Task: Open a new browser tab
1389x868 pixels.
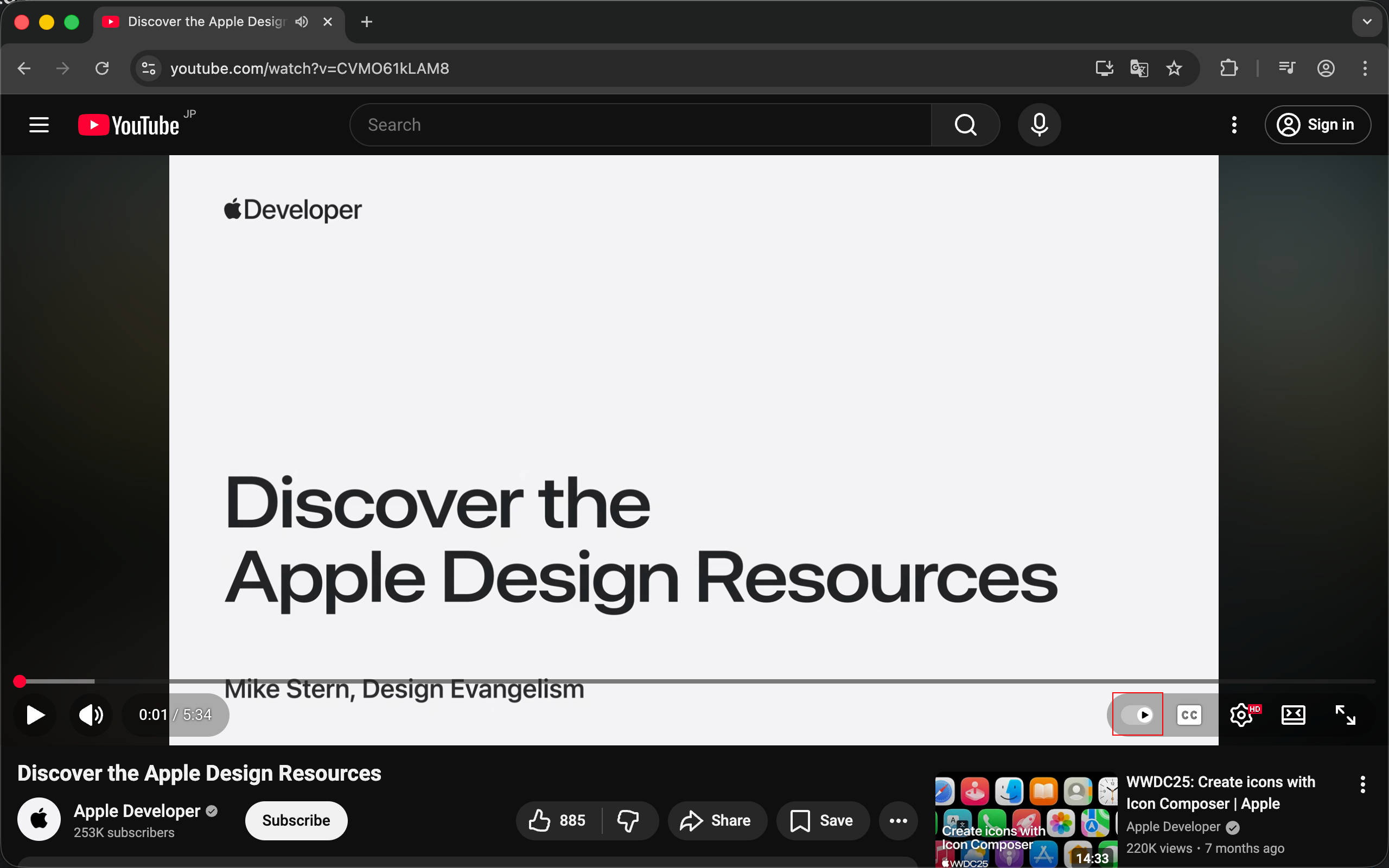Action: click(367, 22)
